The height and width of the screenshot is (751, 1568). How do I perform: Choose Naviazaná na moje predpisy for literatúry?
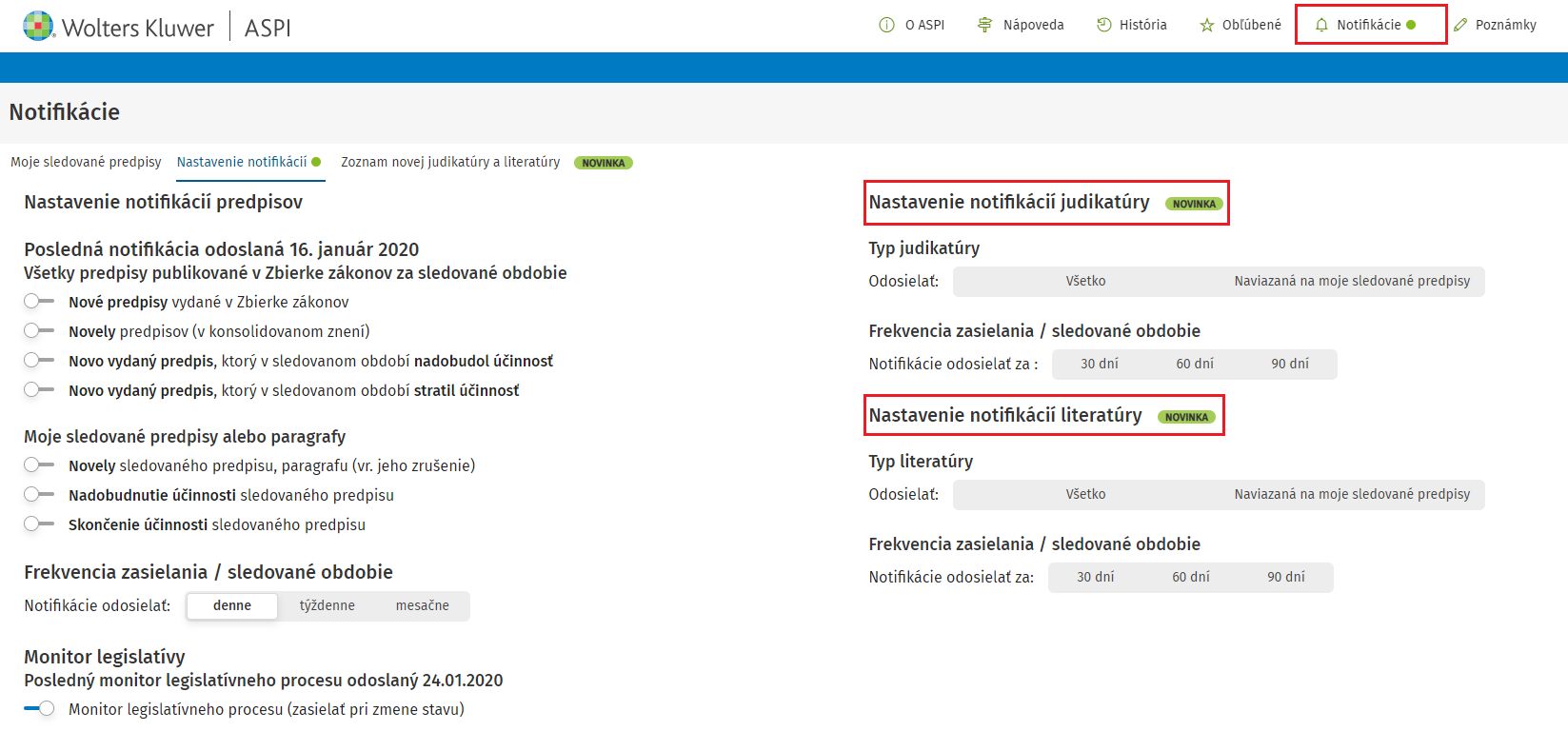click(x=1351, y=494)
